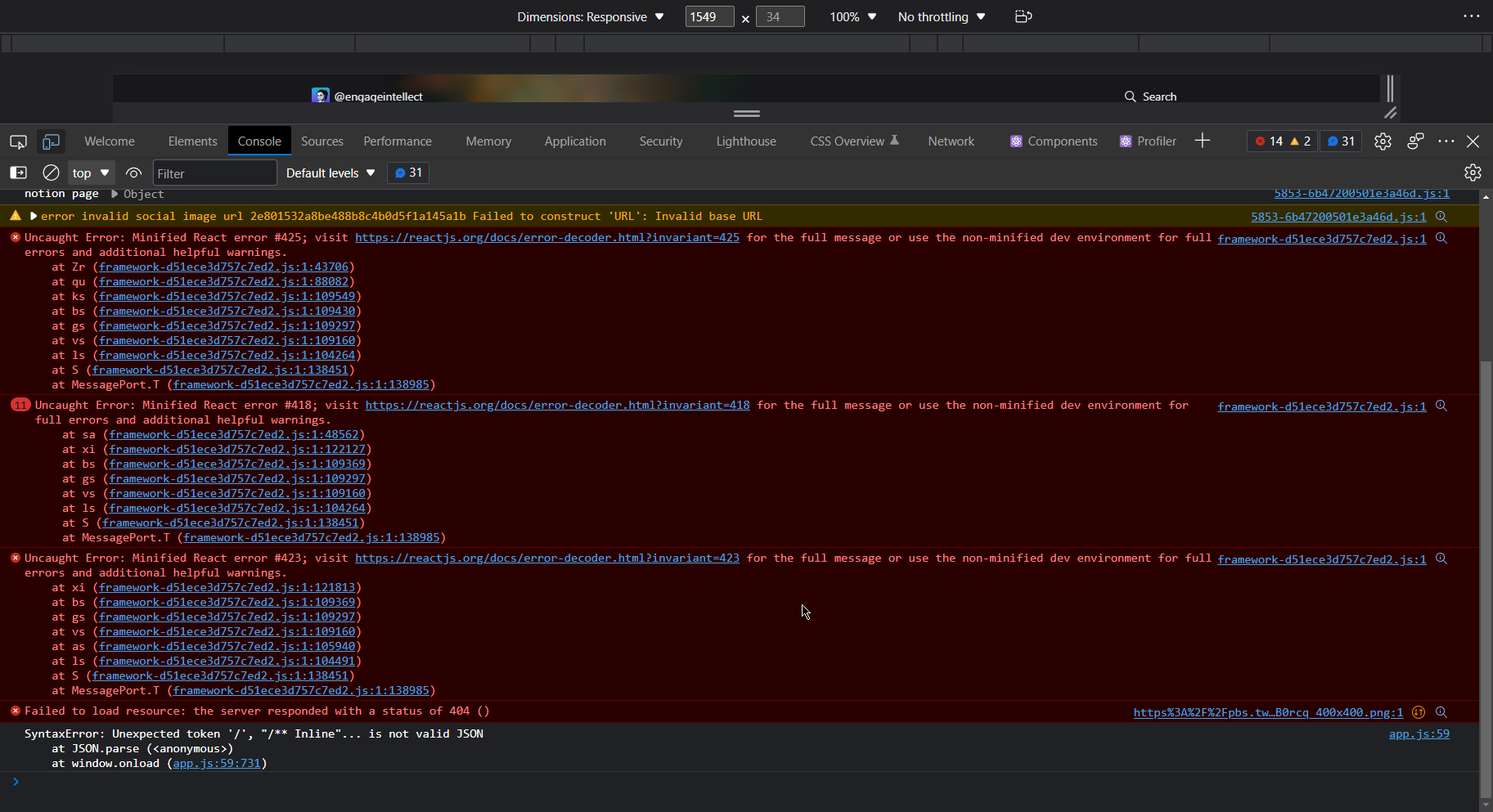The height and width of the screenshot is (812, 1493).
Task: Switch to the Elements tab
Action: pyautogui.click(x=192, y=141)
